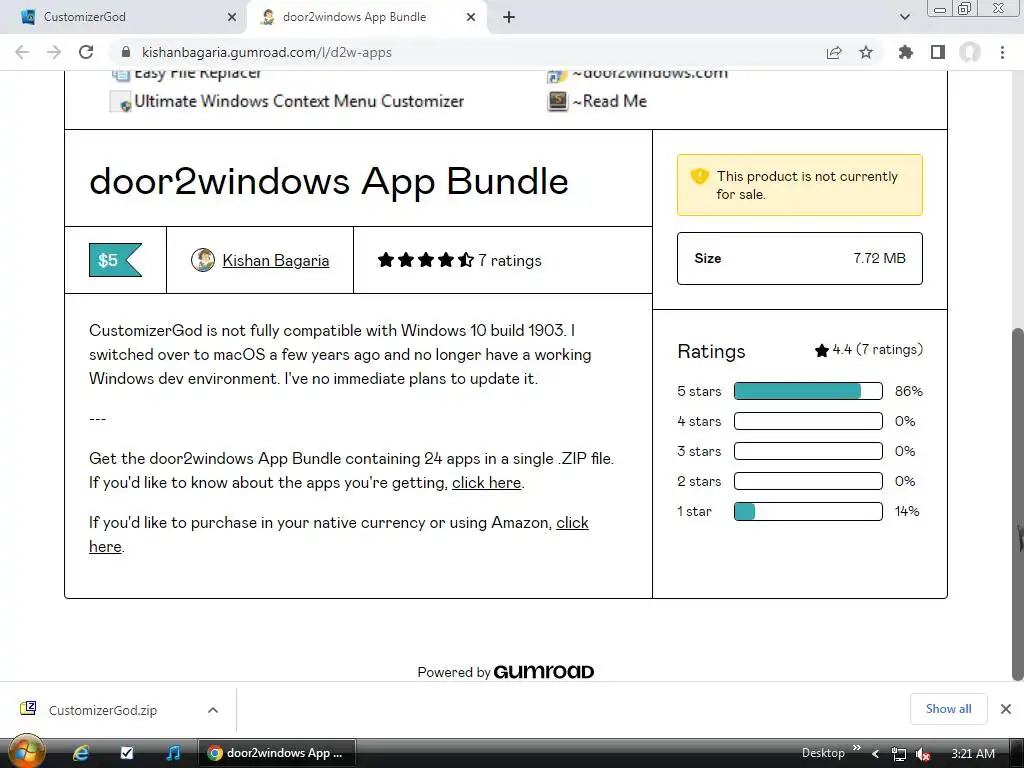Click the Desktop toolbar label

(x=823, y=753)
